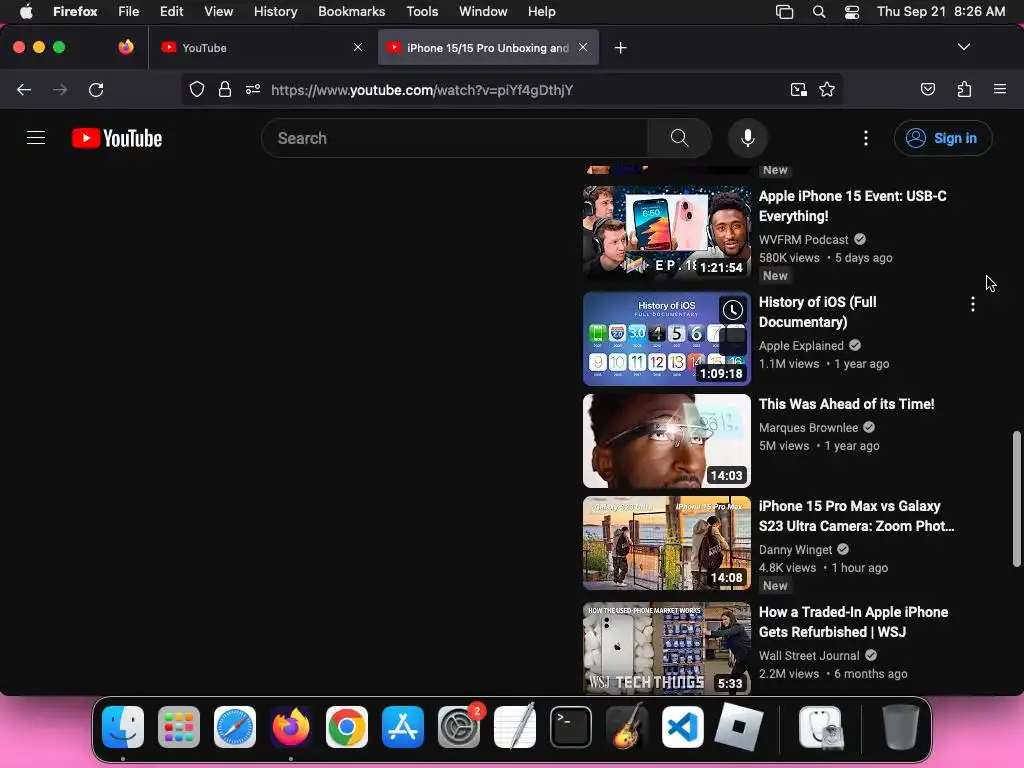The height and width of the screenshot is (768, 1024).
Task: Visit Wall Street Journal channel
Action: 809,655
